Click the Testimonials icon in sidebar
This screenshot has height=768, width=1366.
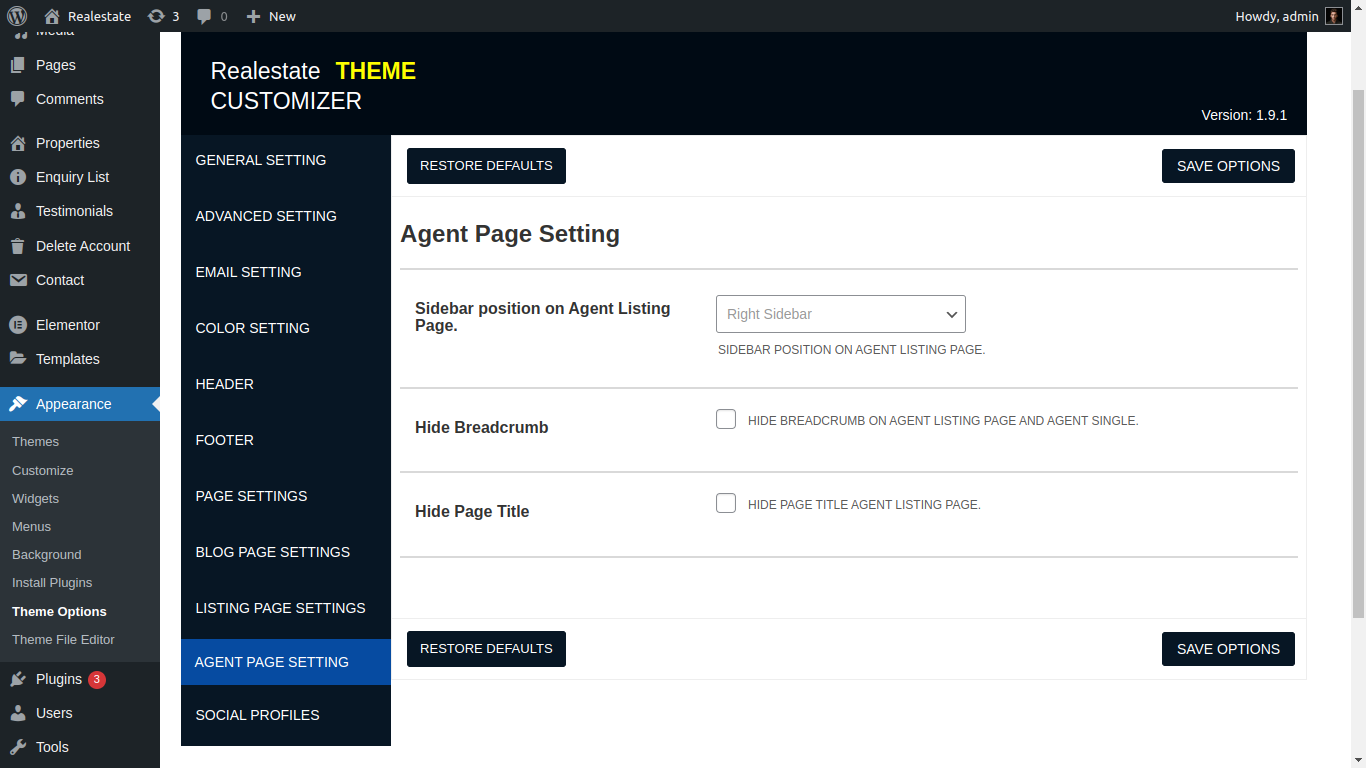18,211
